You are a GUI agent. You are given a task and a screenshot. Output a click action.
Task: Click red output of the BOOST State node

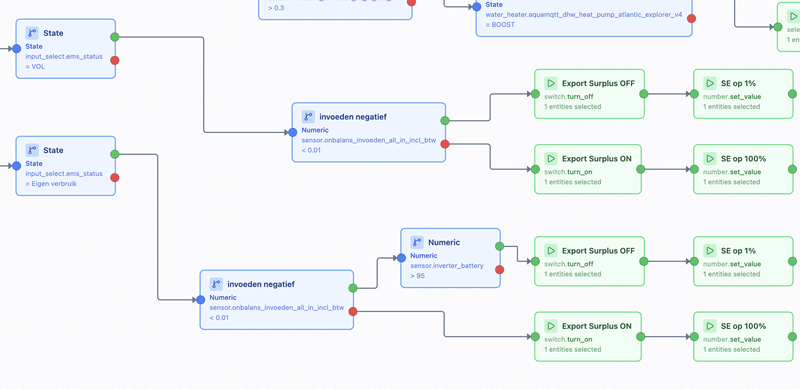[x=691, y=18]
